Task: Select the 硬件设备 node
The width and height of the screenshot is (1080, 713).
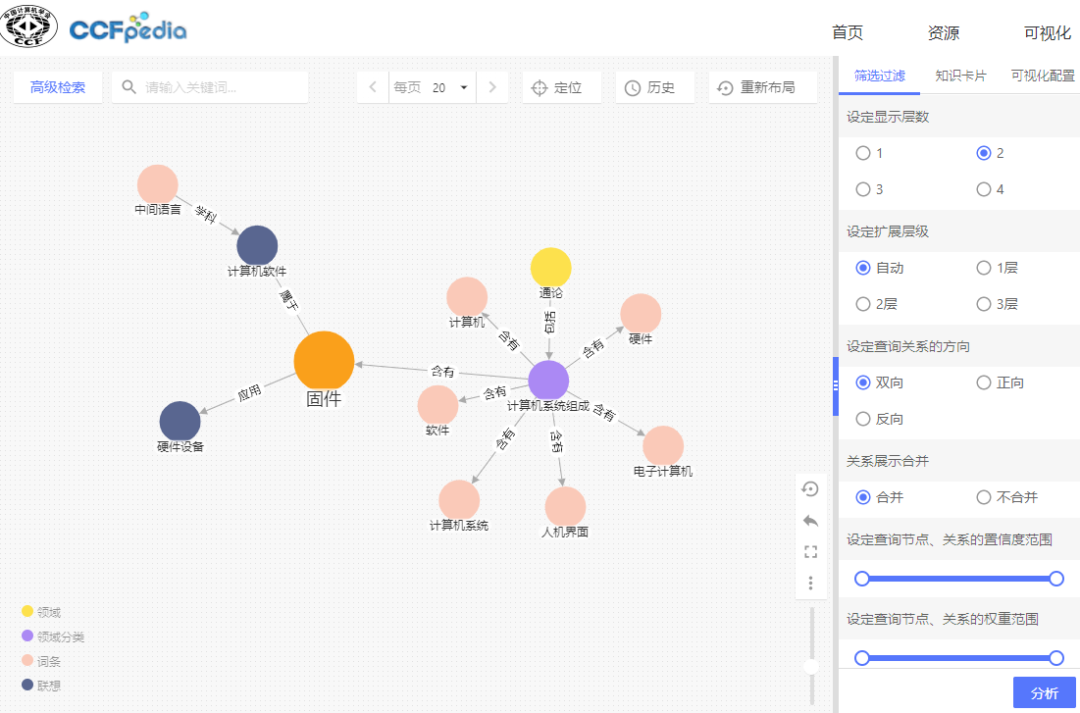Action: click(180, 422)
